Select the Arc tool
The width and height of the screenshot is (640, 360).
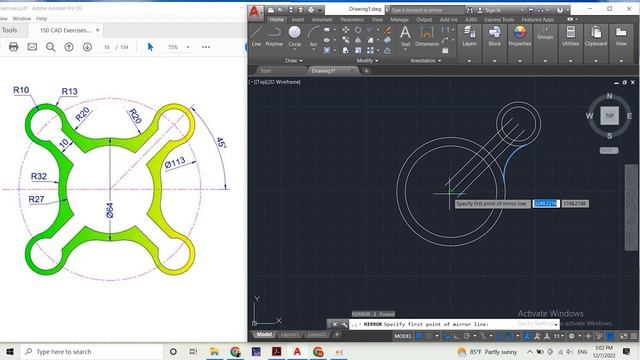click(313, 36)
